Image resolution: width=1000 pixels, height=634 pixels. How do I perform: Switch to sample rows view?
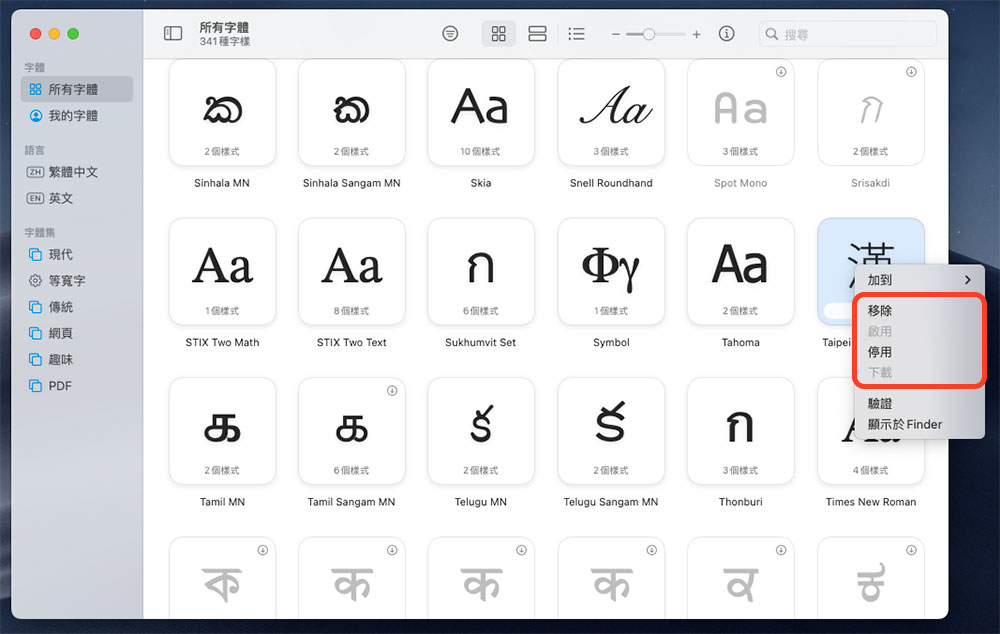tap(537, 34)
